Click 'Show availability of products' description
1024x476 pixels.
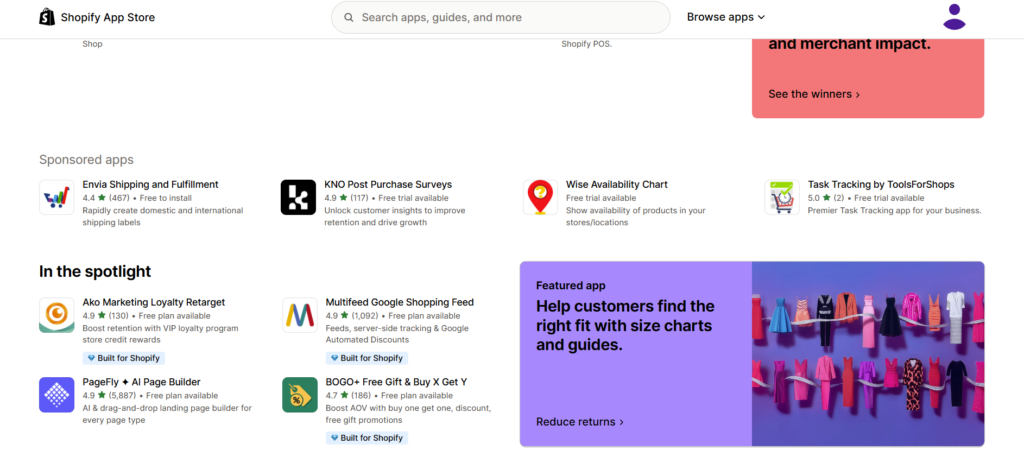click(x=635, y=217)
